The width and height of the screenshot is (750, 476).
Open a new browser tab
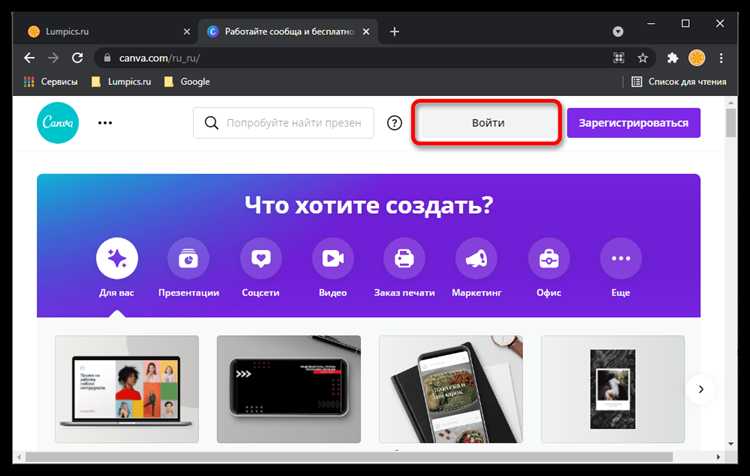click(x=394, y=31)
